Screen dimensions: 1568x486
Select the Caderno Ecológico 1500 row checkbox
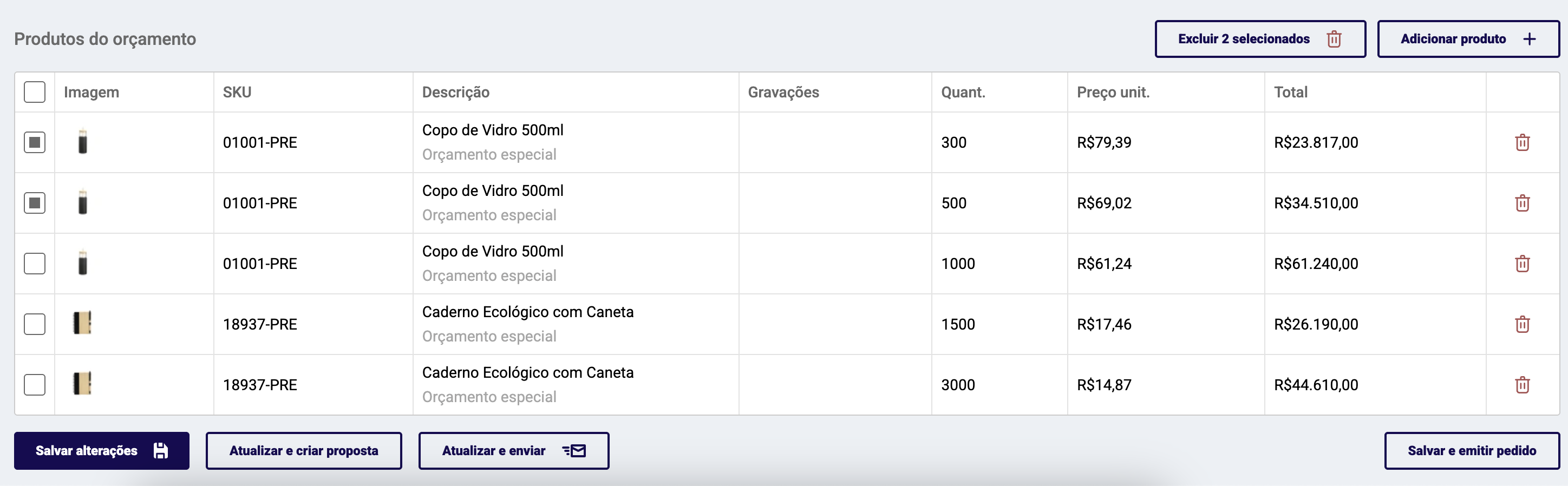point(35,324)
